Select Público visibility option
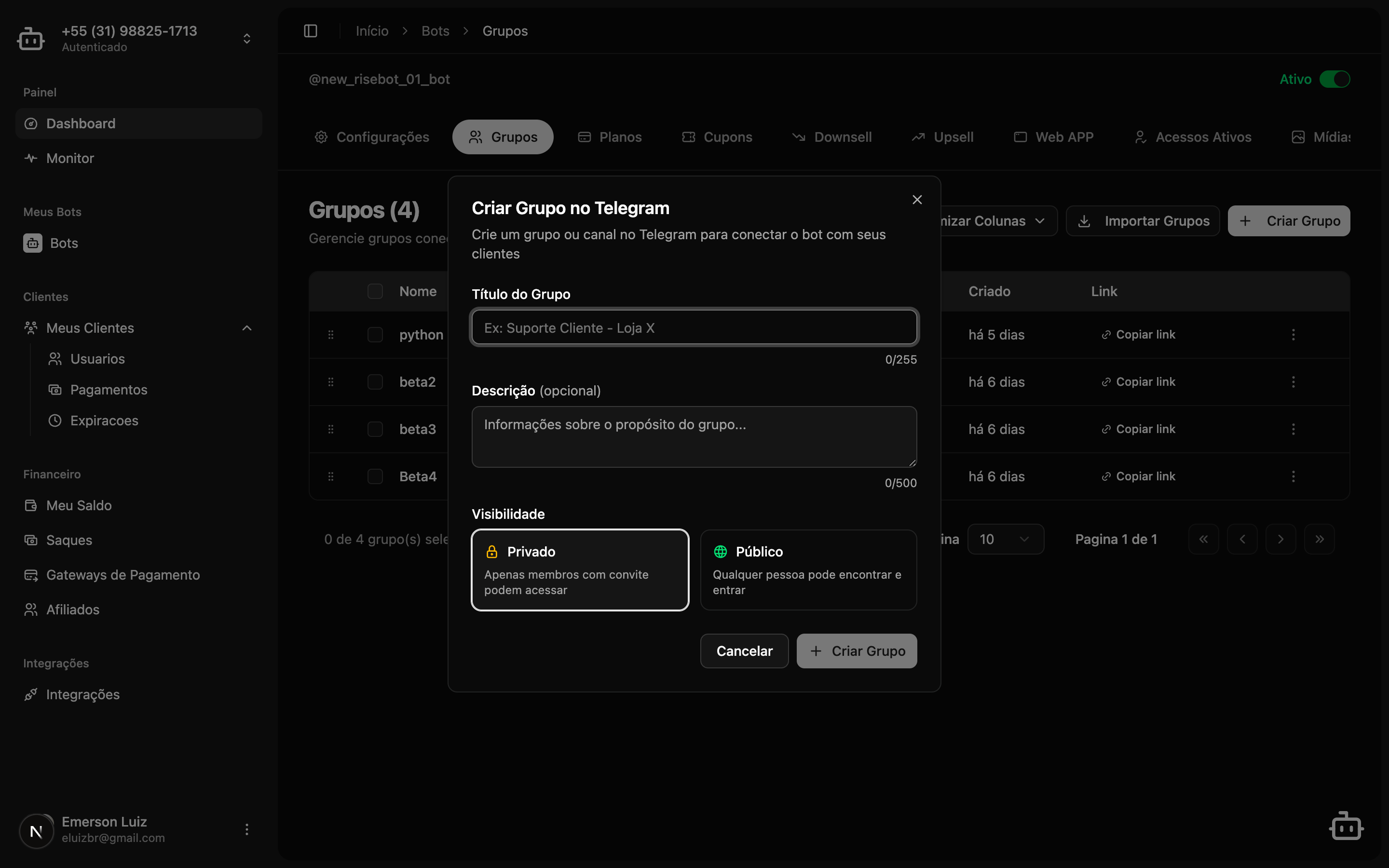Image resolution: width=1389 pixels, height=868 pixels. 808,570
